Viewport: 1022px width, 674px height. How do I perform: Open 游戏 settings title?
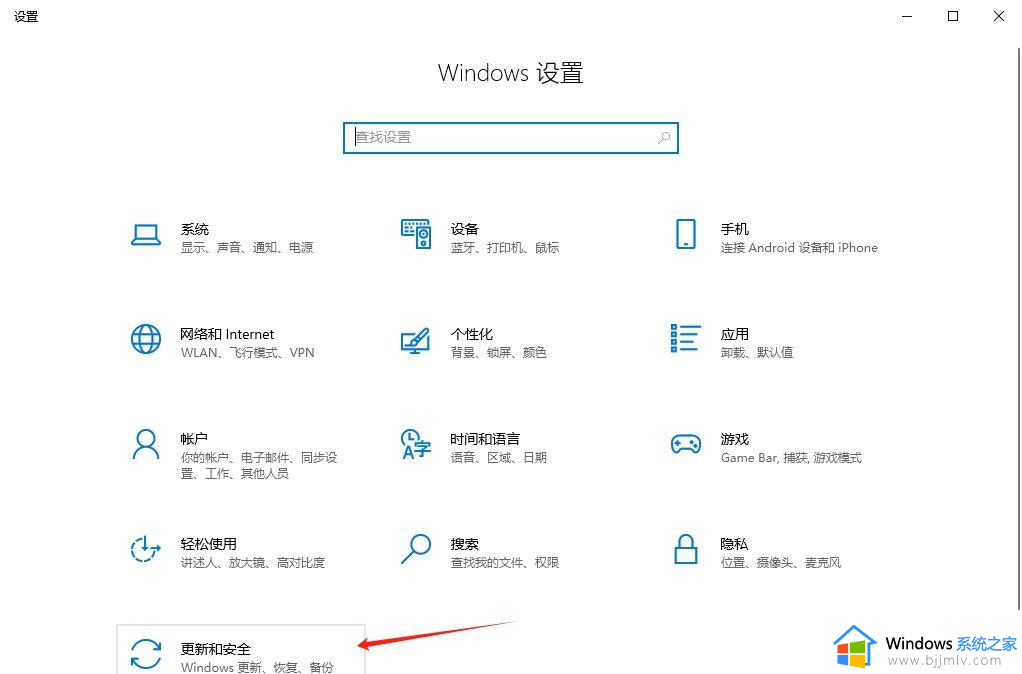point(735,439)
